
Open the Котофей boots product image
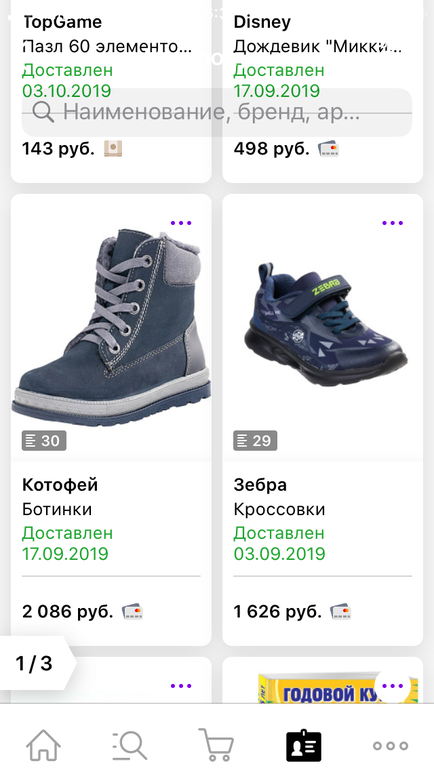[111, 328]
